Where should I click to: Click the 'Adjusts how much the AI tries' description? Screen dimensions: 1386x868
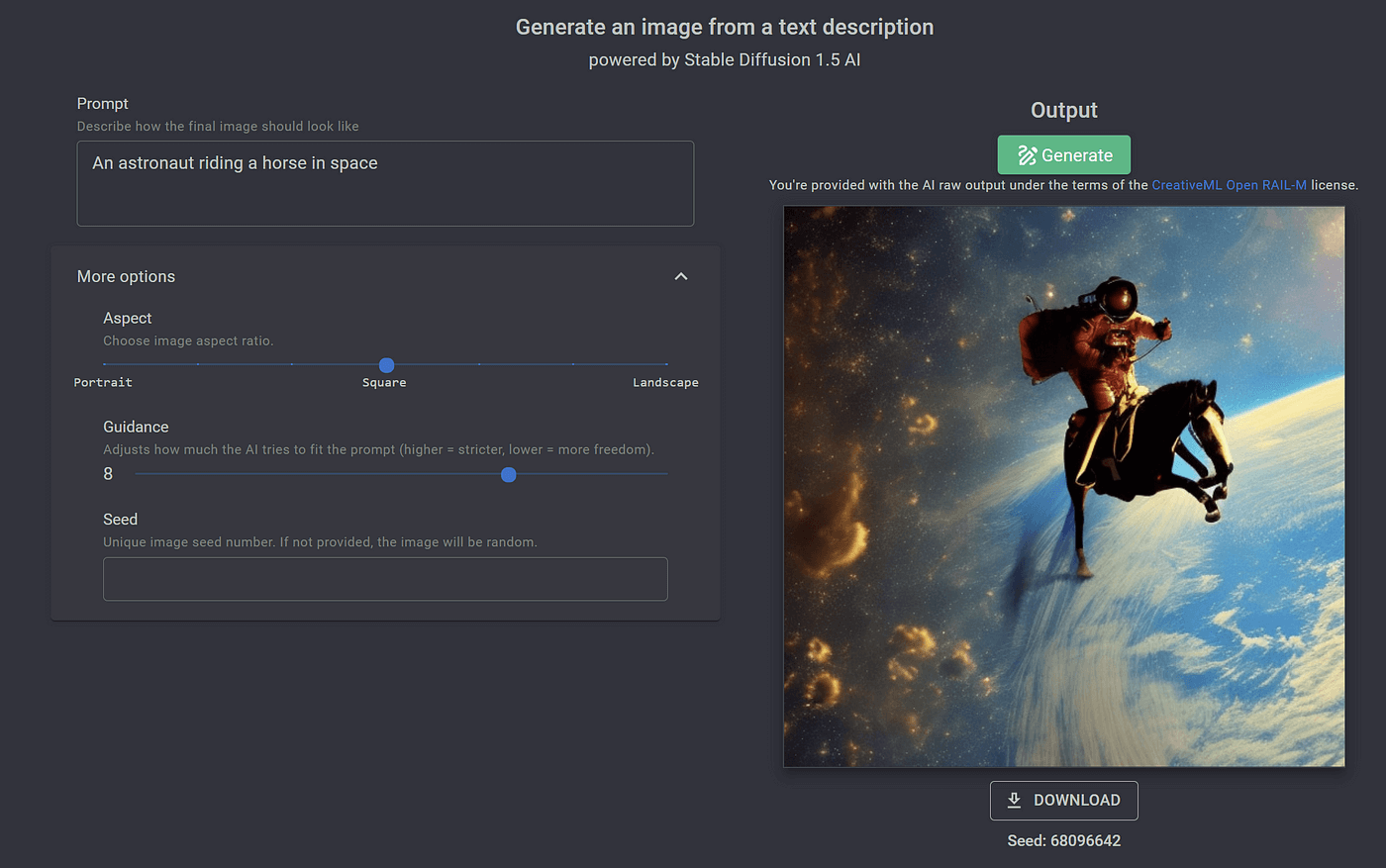point(378,449)
